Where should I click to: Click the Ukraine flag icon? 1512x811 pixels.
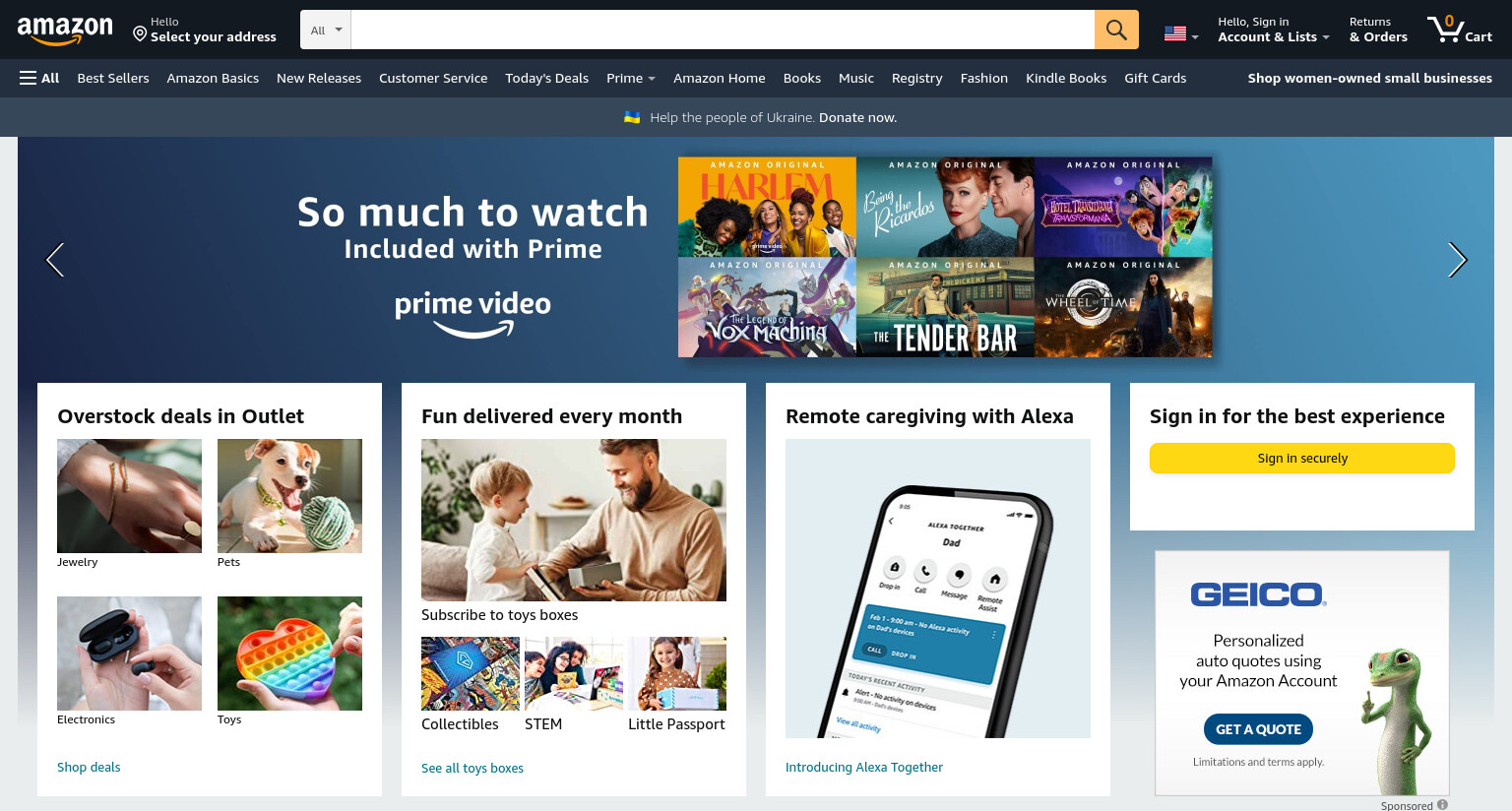pos(632,117)
